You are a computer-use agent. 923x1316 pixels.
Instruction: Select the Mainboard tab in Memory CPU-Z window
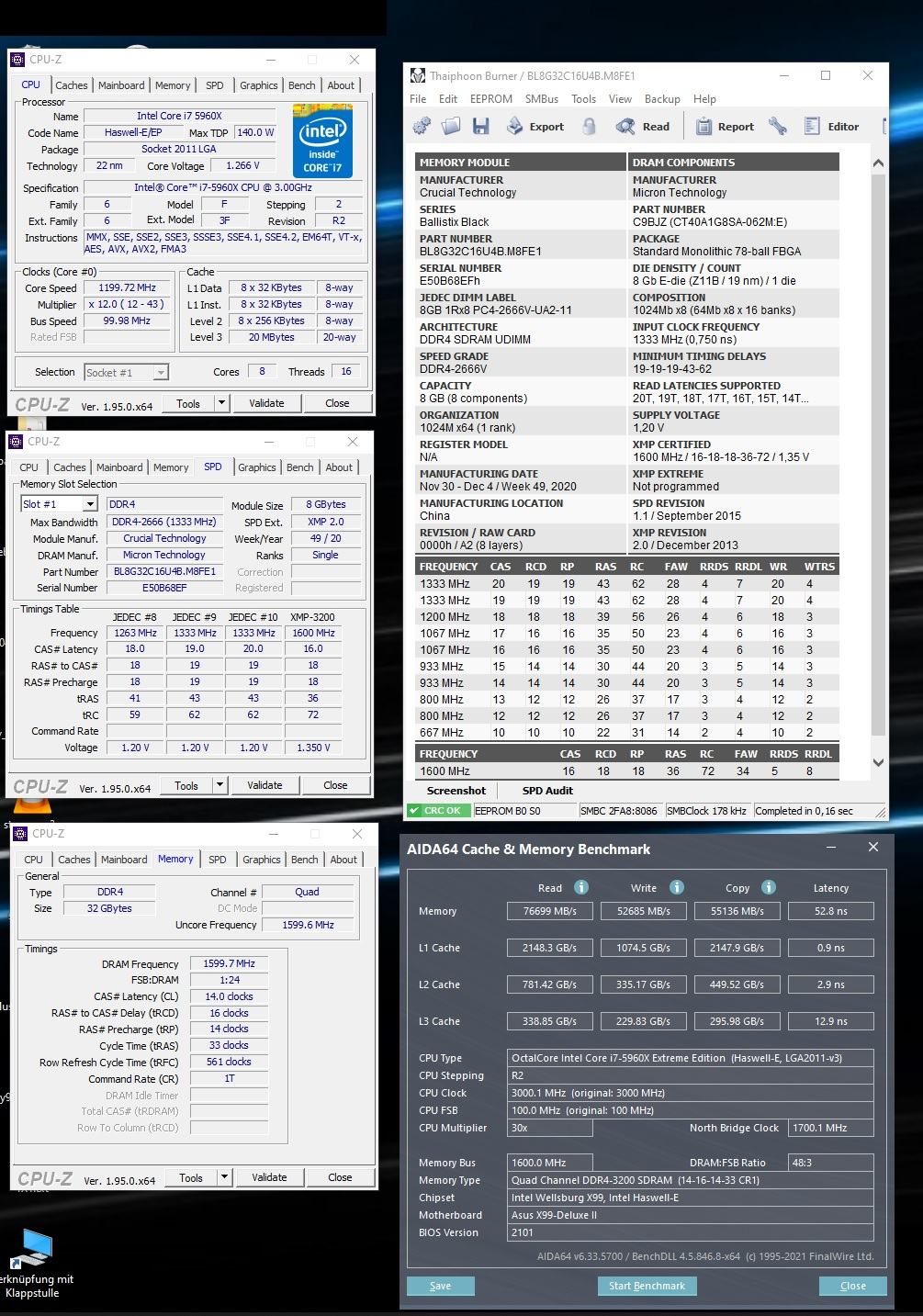click(x=124, y=860)
